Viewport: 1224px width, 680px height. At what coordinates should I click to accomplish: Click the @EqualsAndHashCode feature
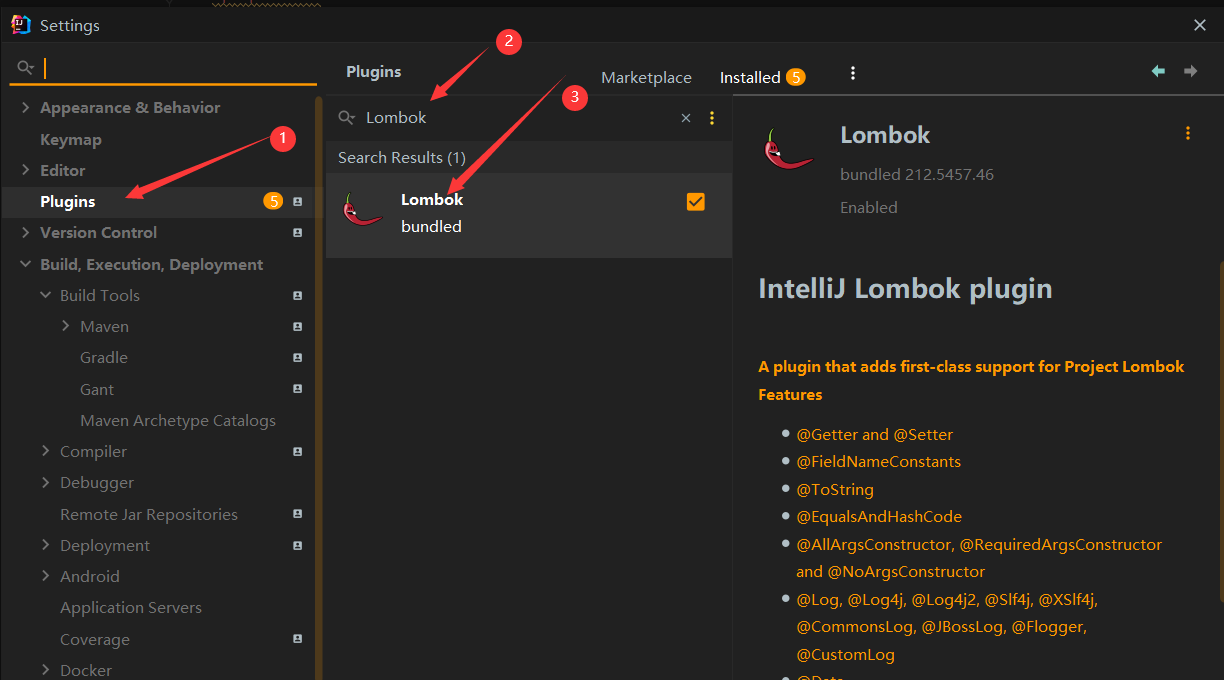point(879,517)
